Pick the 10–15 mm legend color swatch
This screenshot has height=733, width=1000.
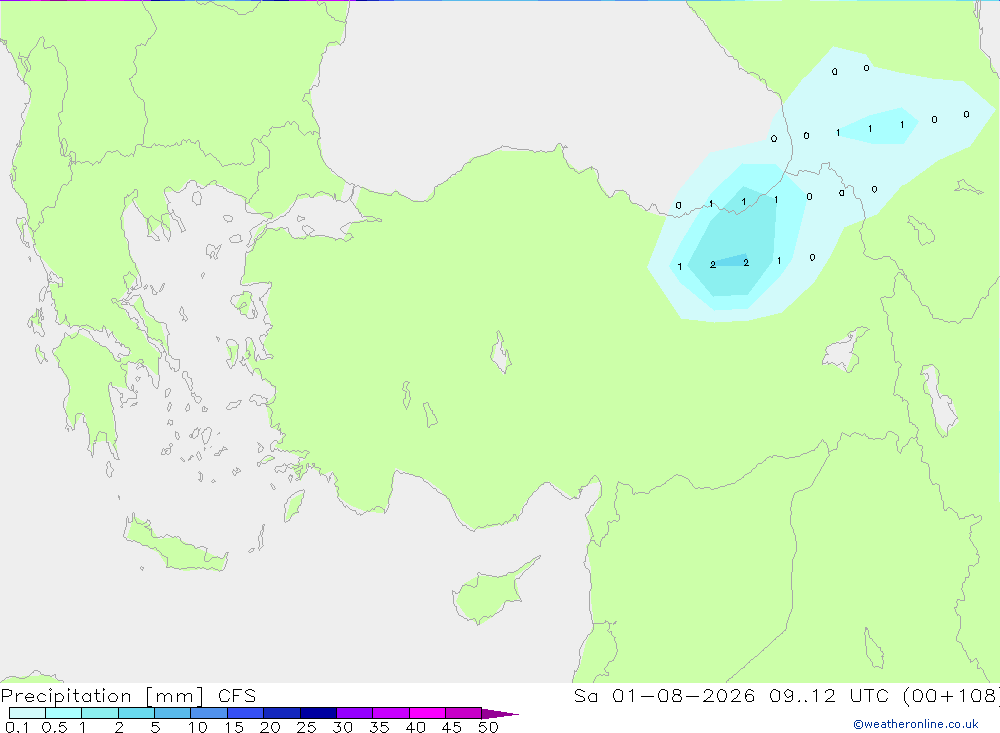[x=209, y=713]
